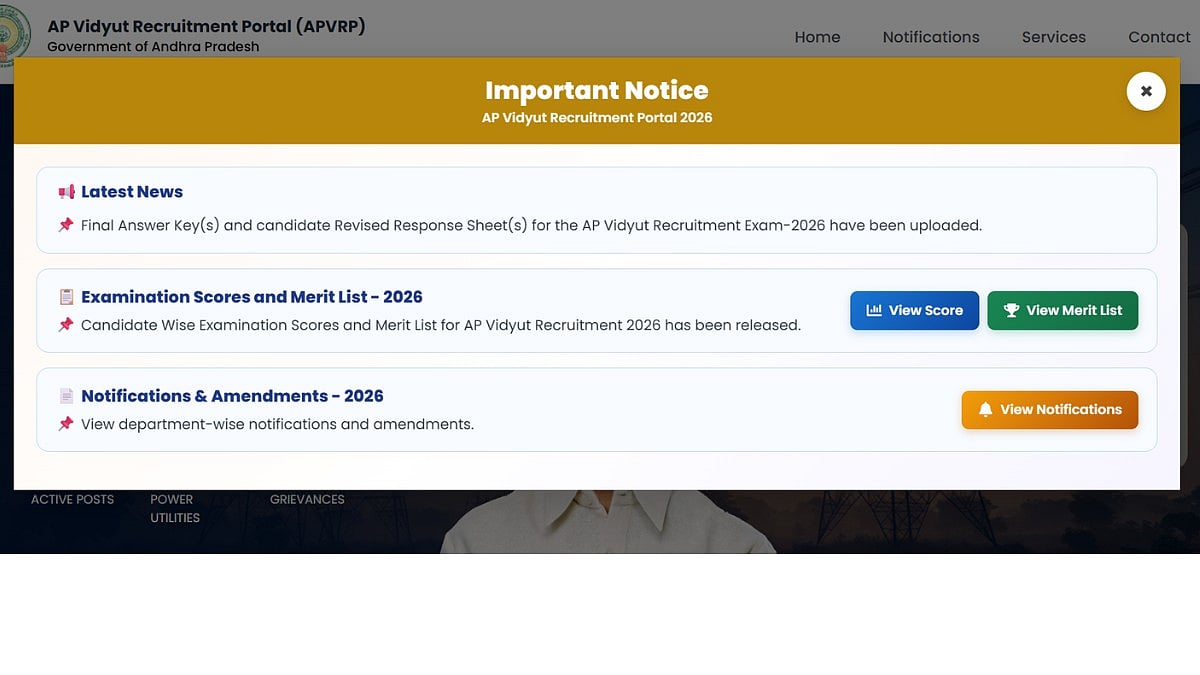The width and height of the screenshot is (1200, 675).
Task: Click the clipboard icon beside Examination Scores
Action: click(x=66, y=297)
